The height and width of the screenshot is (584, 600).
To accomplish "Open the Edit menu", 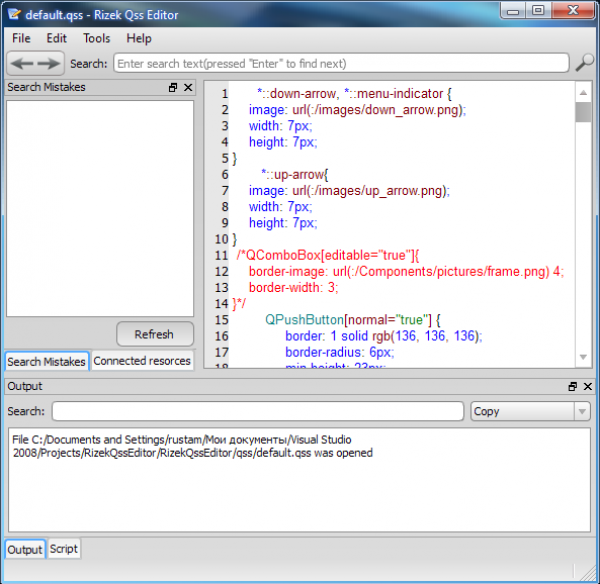I will pos(57,38).
